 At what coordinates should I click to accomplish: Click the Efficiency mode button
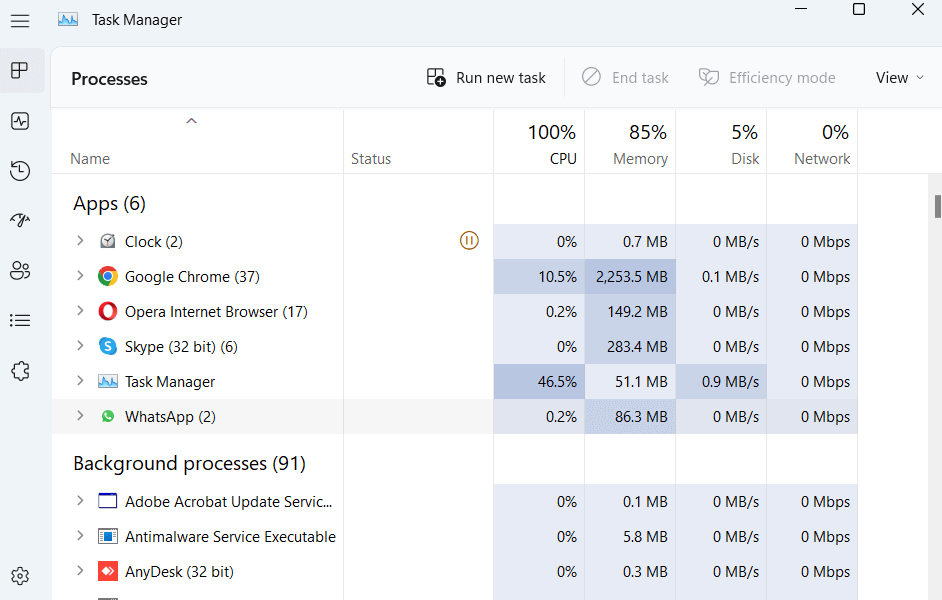point(767,77)
